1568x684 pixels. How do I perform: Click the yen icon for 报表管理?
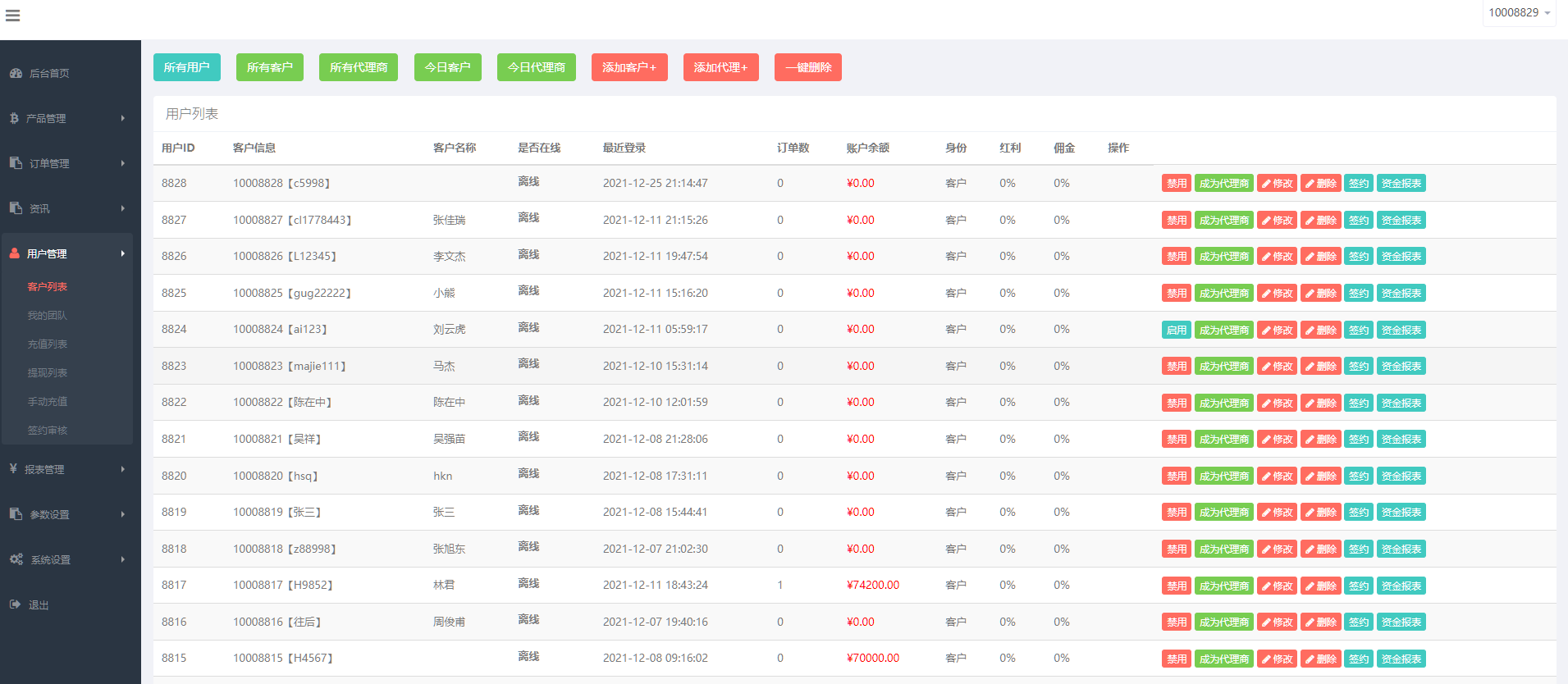pos(13,469)
